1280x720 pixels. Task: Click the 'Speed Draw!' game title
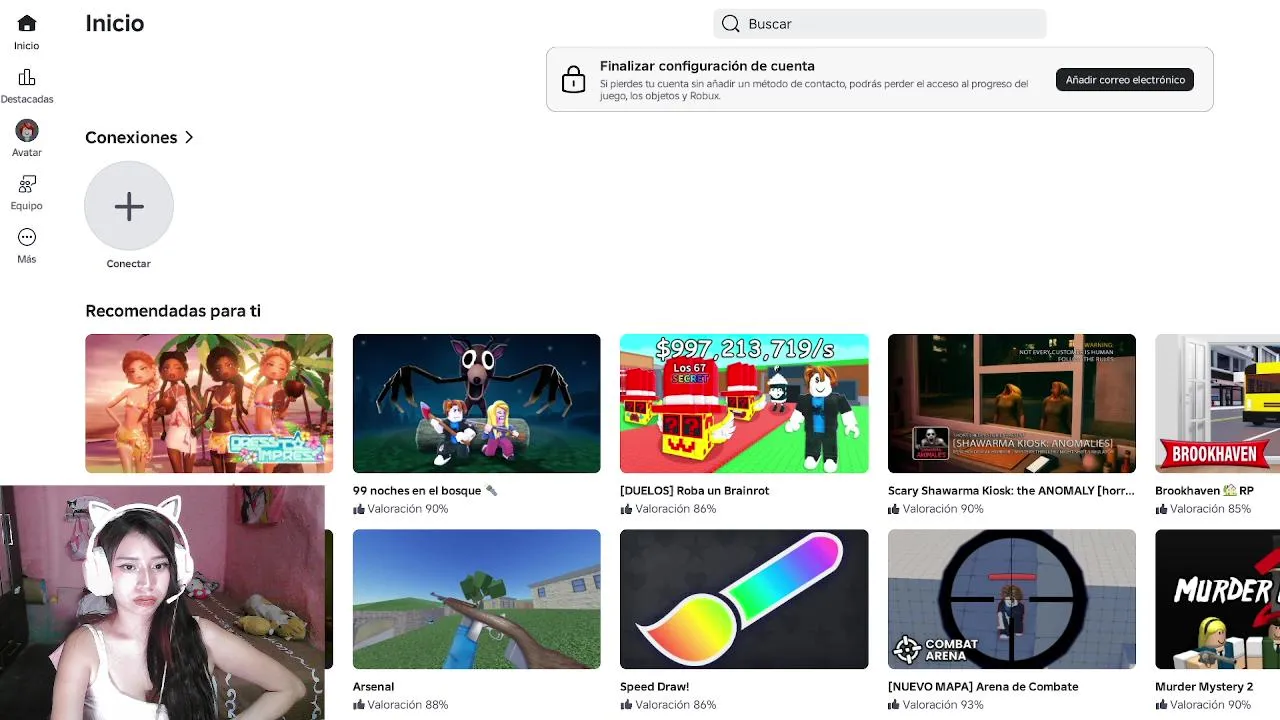point(655,687)
